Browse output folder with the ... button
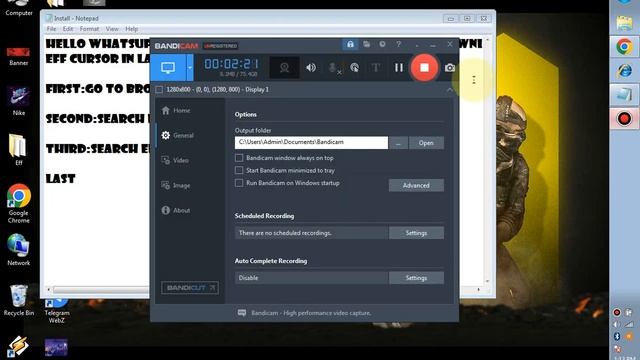This screenshot has height=360, width=640. pos(398,143)
